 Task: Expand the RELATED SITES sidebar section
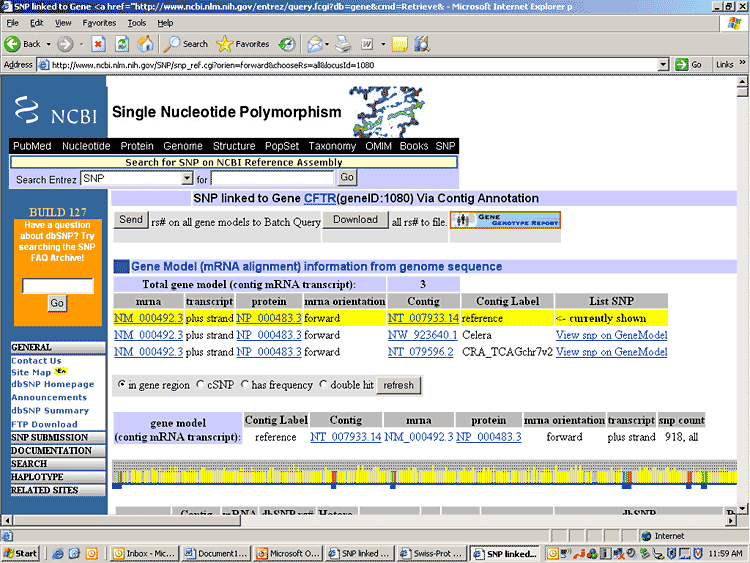click(58, 490)
